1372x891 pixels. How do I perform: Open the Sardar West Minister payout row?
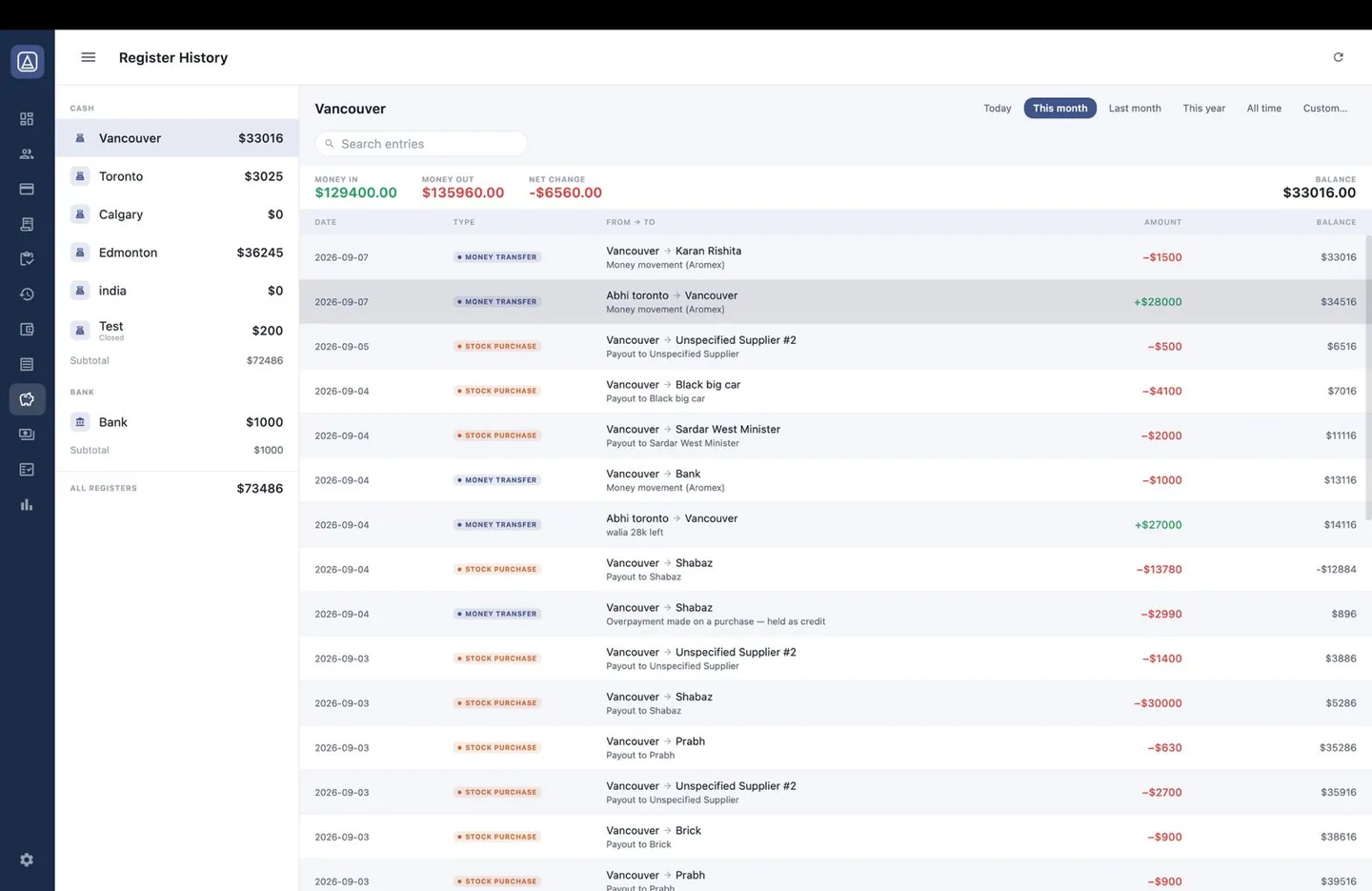pos(836,435)
